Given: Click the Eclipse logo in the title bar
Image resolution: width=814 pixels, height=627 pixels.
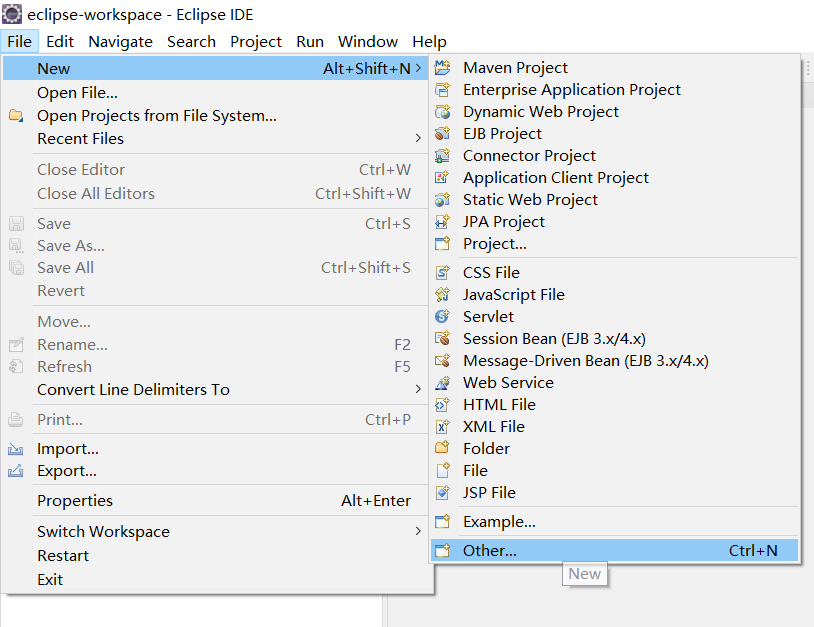Looking at the screenshot, I should [x=12, y=14].
